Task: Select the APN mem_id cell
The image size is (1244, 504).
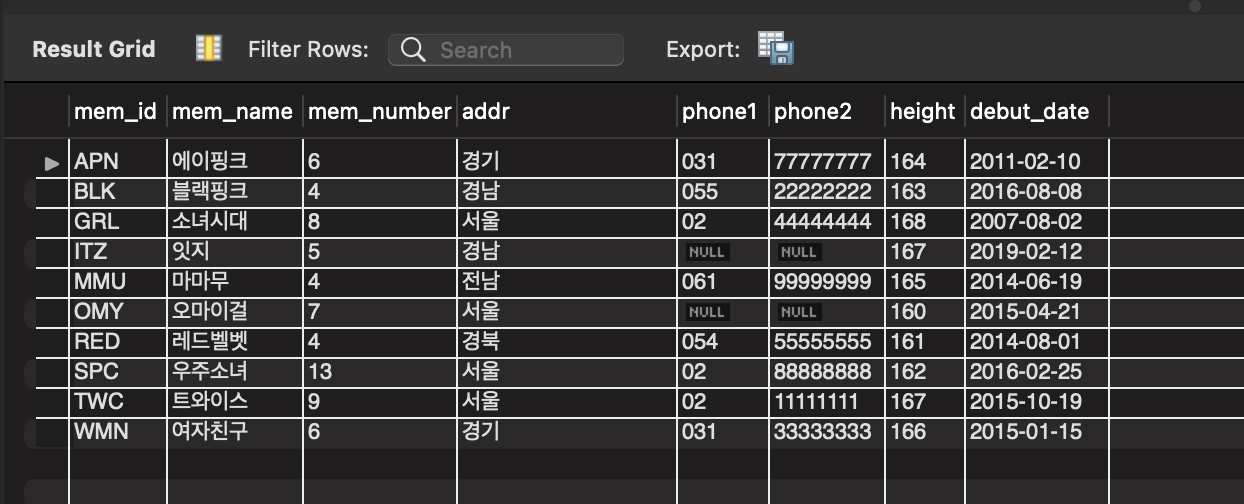Action: pos(117,161)
